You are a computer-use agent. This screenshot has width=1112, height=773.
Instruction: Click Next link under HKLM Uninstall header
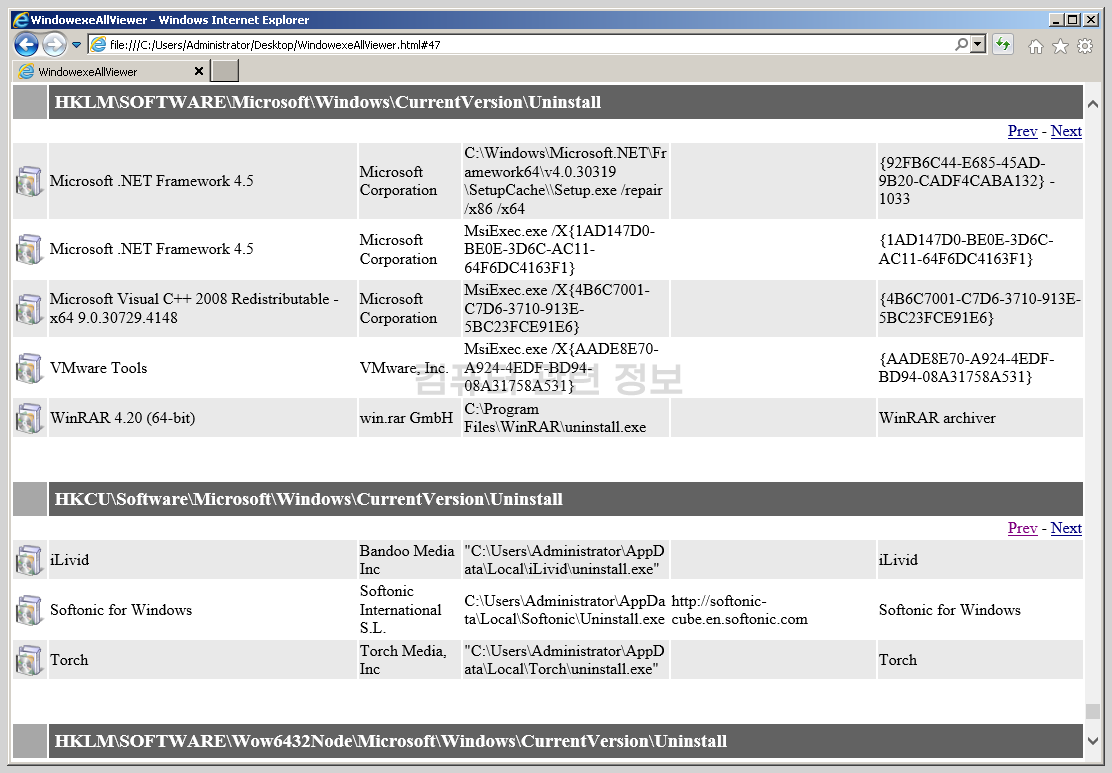[1066, 131]
